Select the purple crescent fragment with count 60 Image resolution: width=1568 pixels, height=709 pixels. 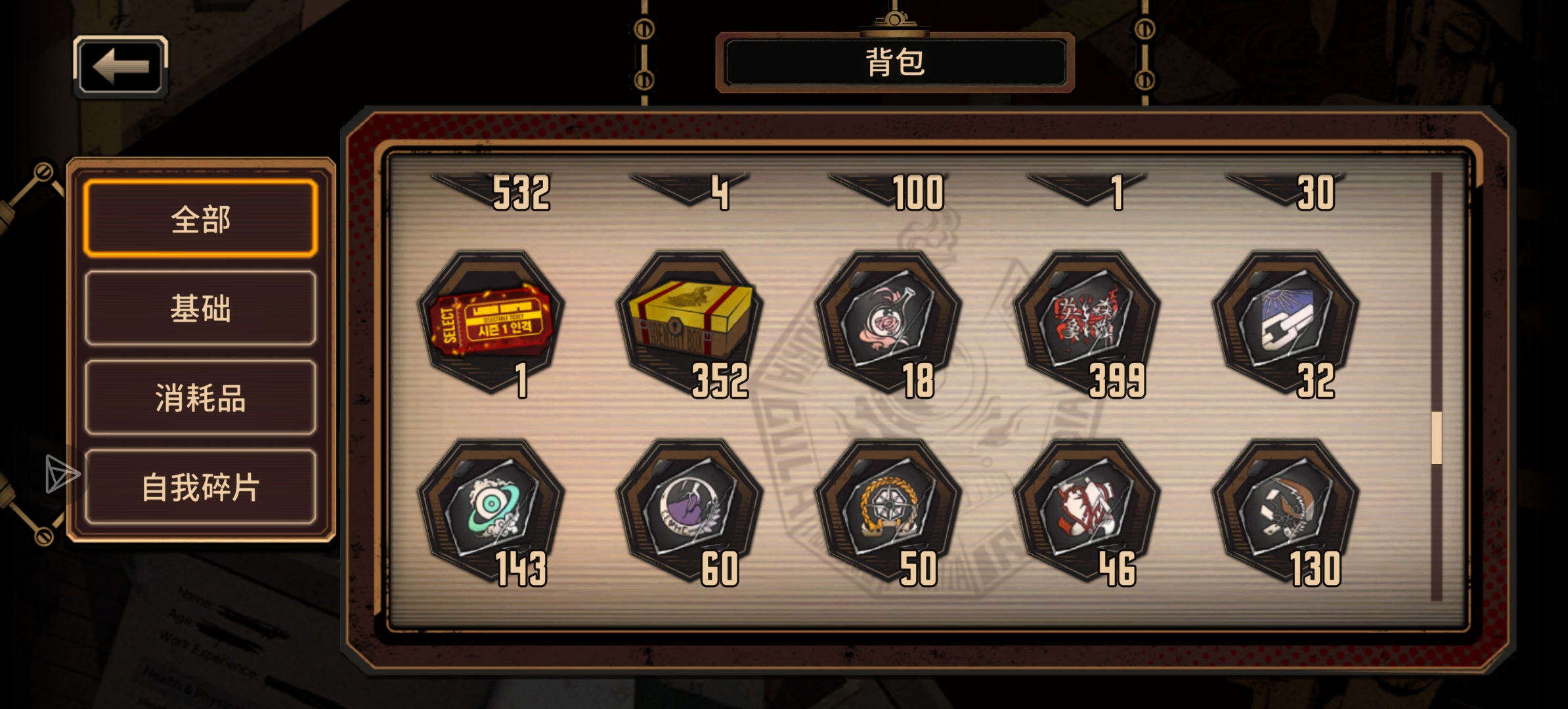click(689, 511)
